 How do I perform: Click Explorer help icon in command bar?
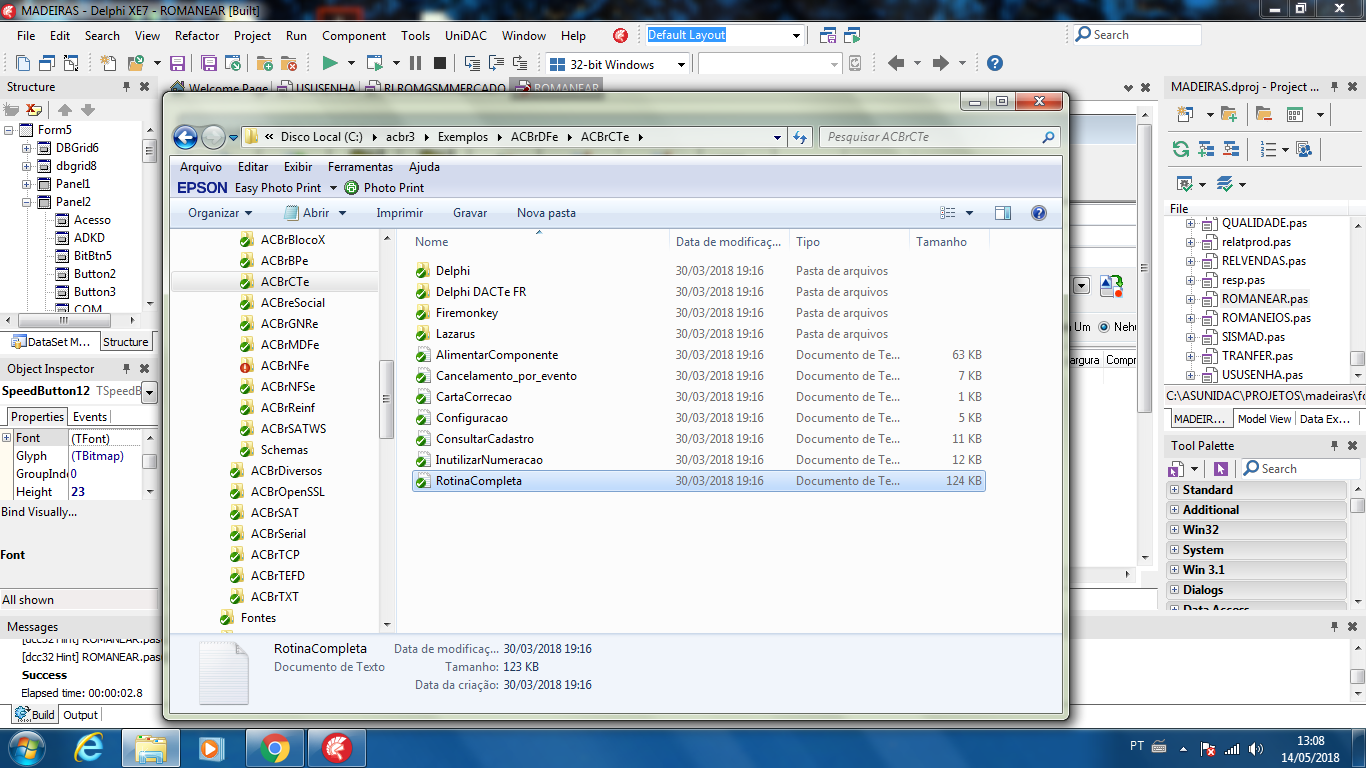point(1038,213)
